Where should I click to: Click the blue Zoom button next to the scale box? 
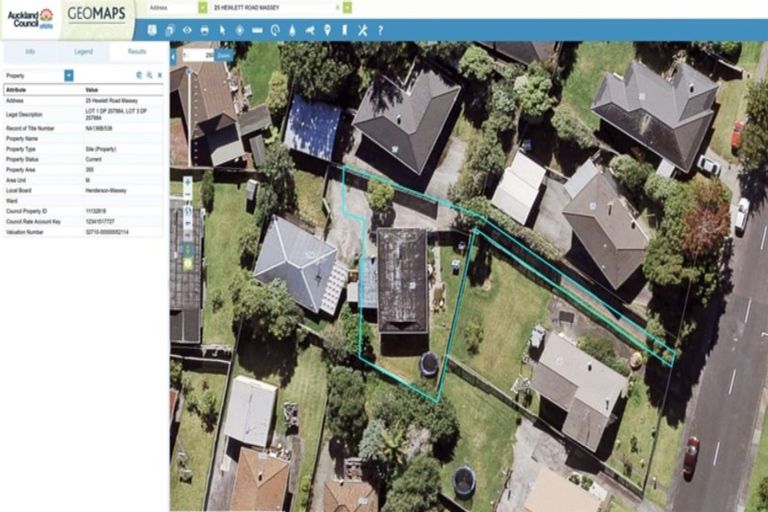pos(224,55)
